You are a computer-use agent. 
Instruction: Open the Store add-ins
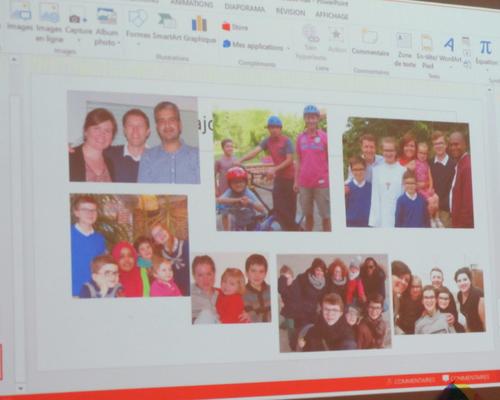235,27
